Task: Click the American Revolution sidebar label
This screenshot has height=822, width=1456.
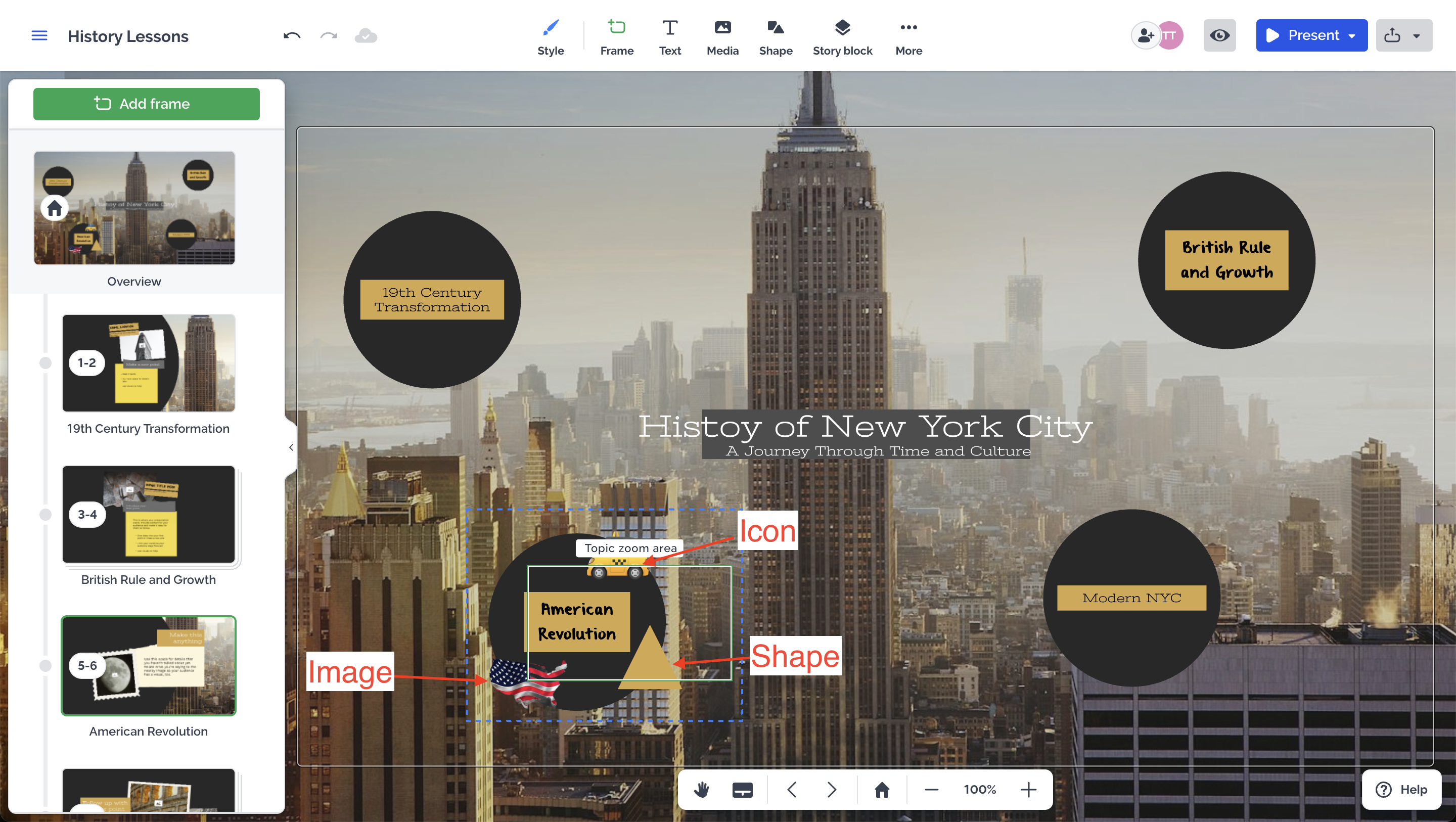Action: (x=149, y=732)
